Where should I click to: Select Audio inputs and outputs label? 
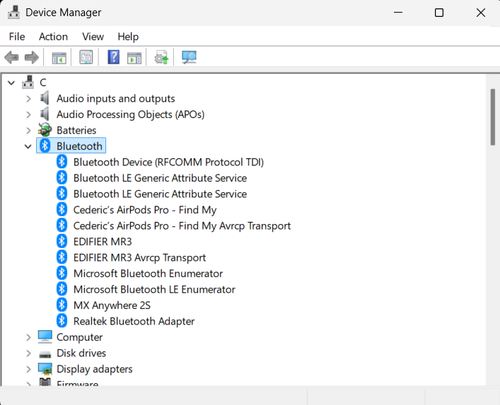116,98
